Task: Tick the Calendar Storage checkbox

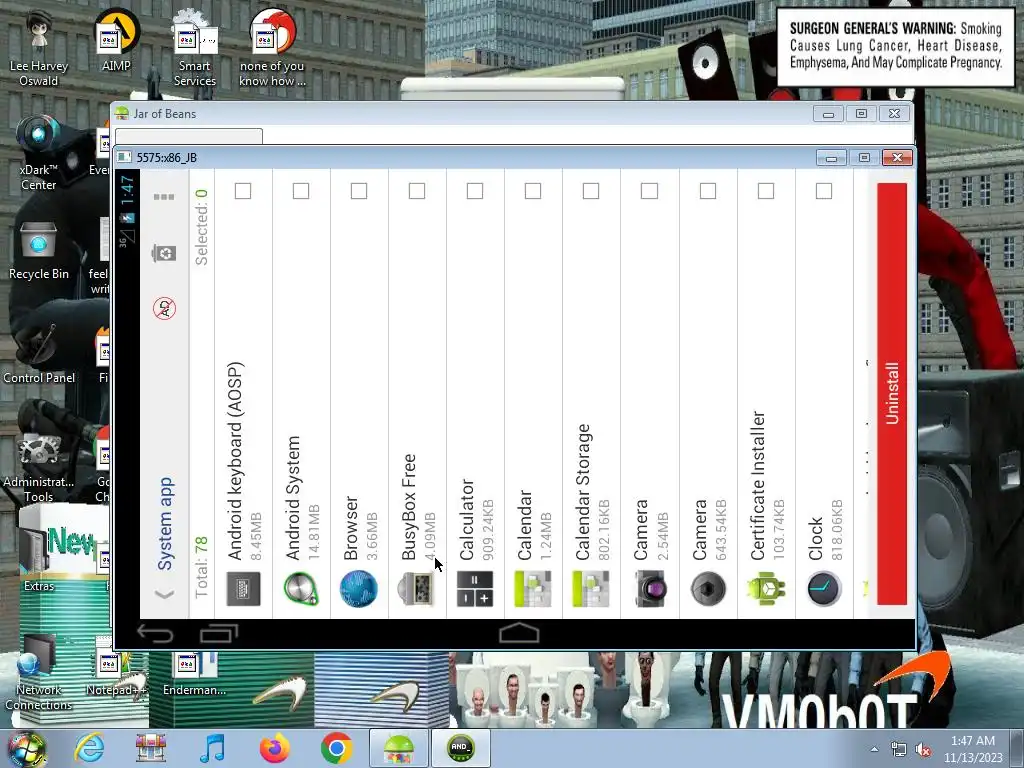Action: (x=591, y=191)
